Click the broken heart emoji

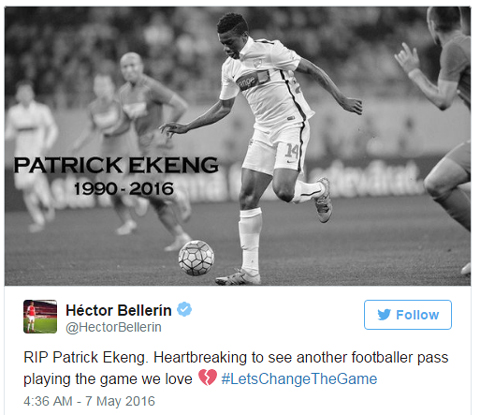[208, 378]
